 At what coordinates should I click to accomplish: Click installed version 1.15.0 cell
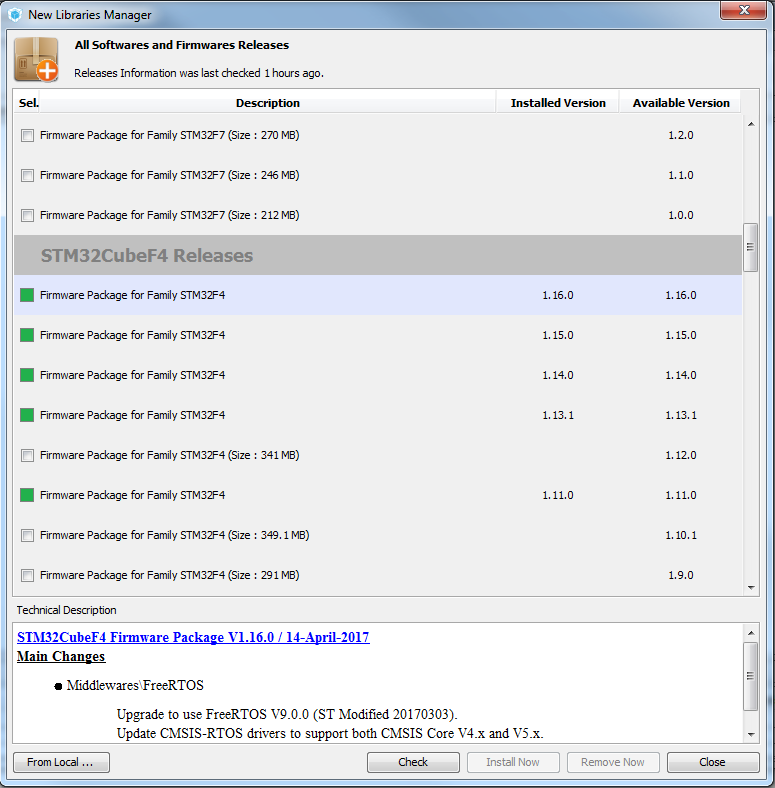tap(557, 335)
